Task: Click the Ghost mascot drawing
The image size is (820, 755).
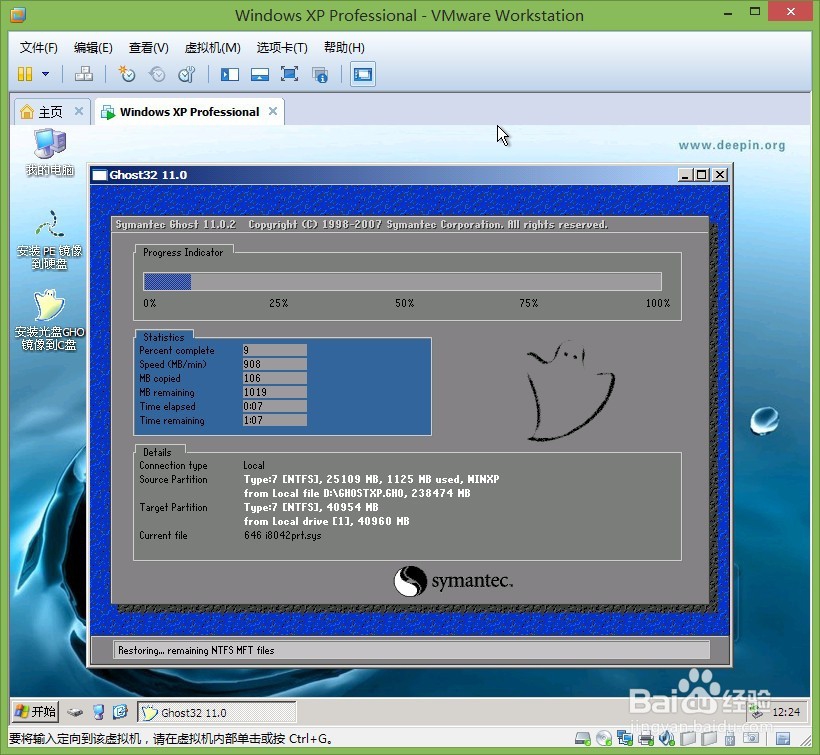Action: [x=570, y=391]
